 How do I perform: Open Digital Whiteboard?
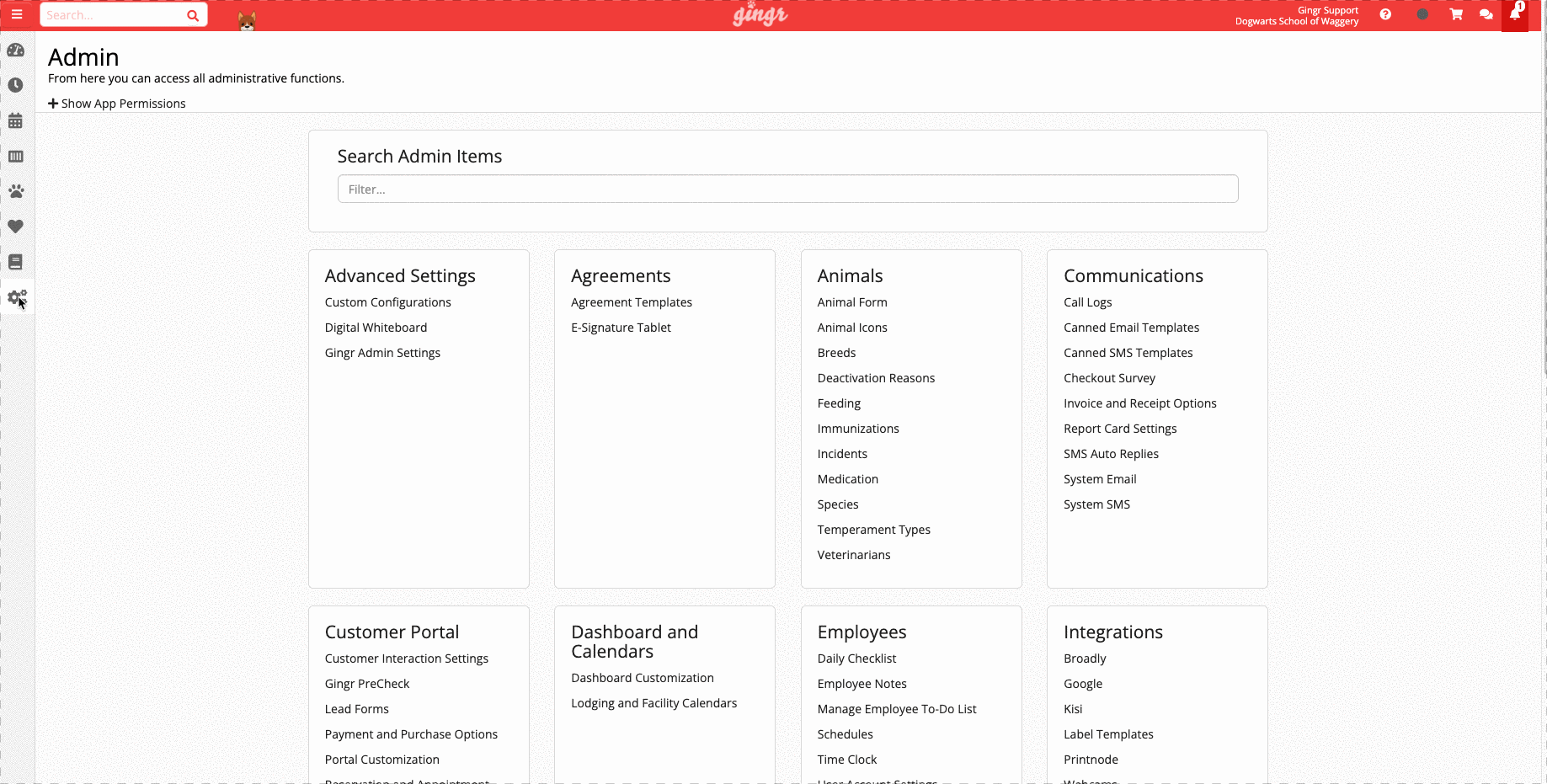tap(376, 328)
